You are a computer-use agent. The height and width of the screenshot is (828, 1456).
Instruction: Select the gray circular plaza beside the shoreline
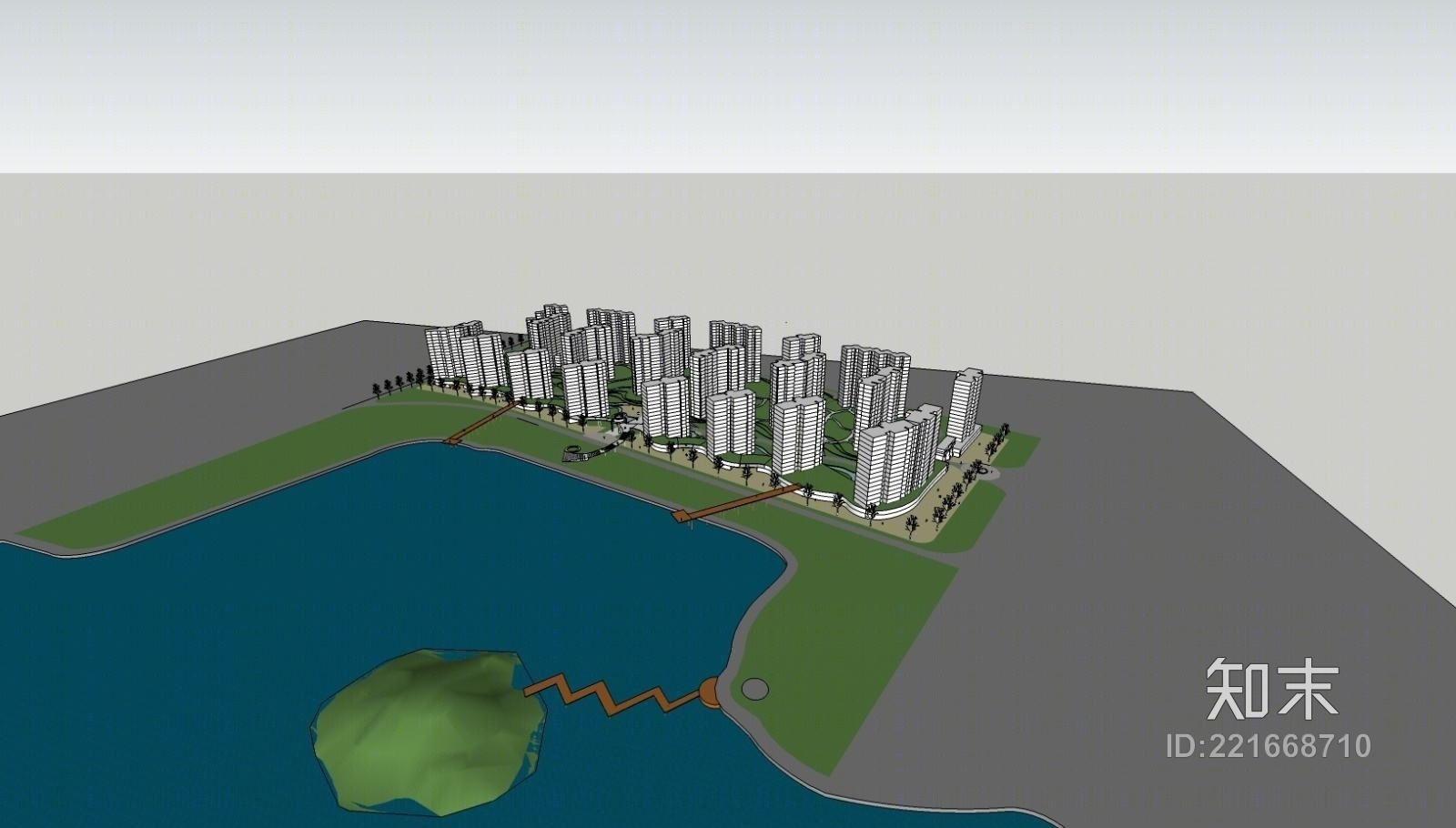click(x=754, y=689)
